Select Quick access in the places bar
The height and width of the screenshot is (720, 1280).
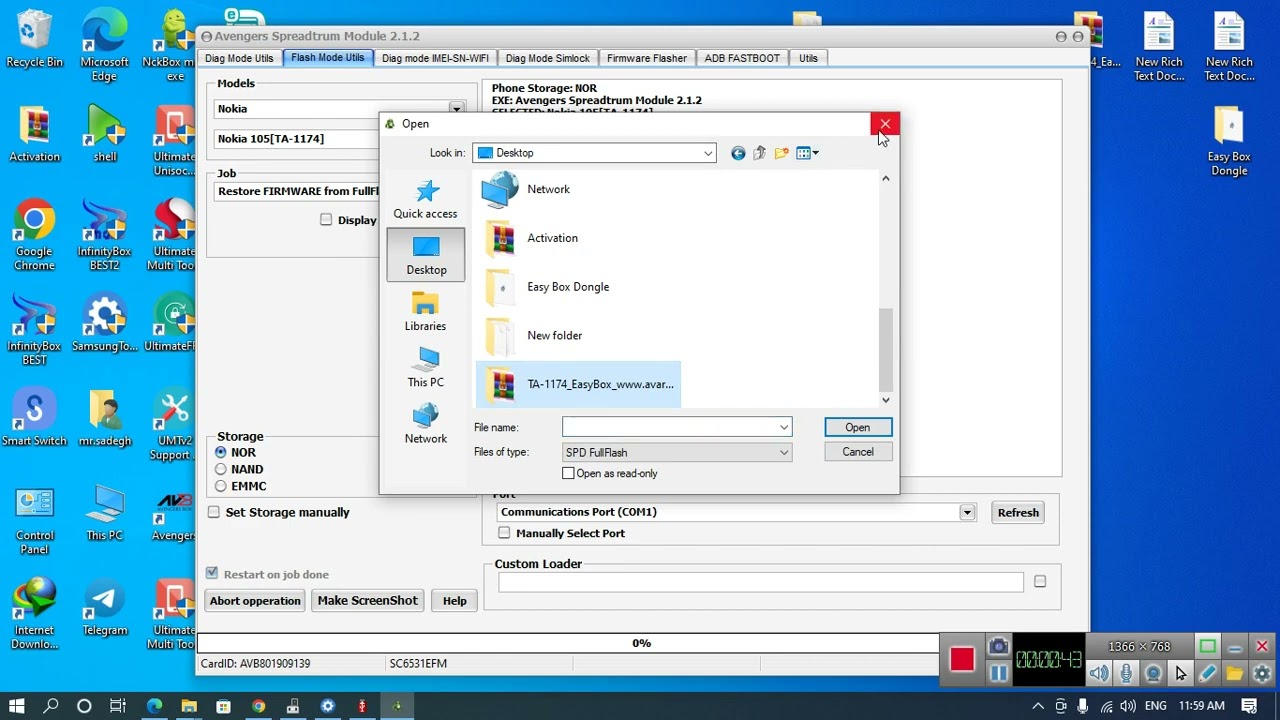tap(425, 199)
